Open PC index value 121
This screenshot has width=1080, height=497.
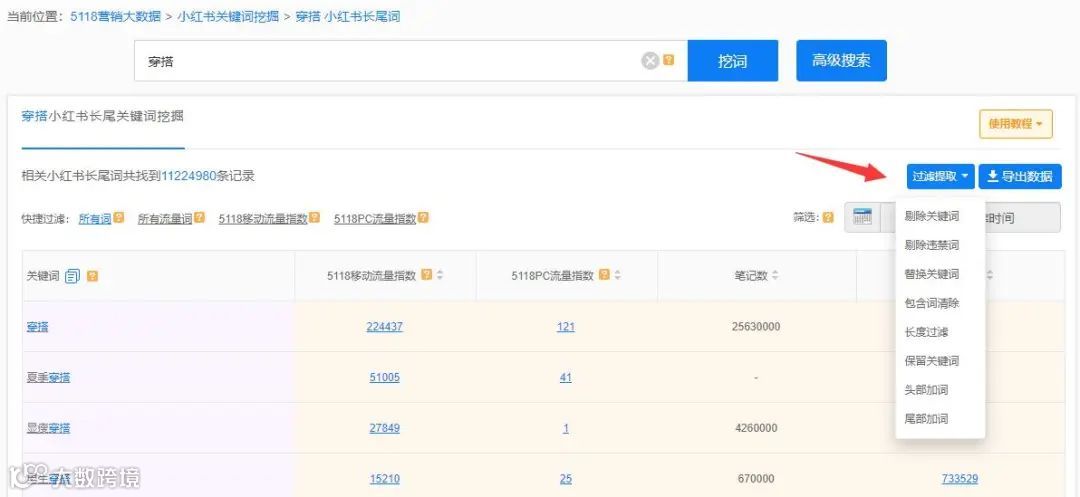(x=565, y=327)
